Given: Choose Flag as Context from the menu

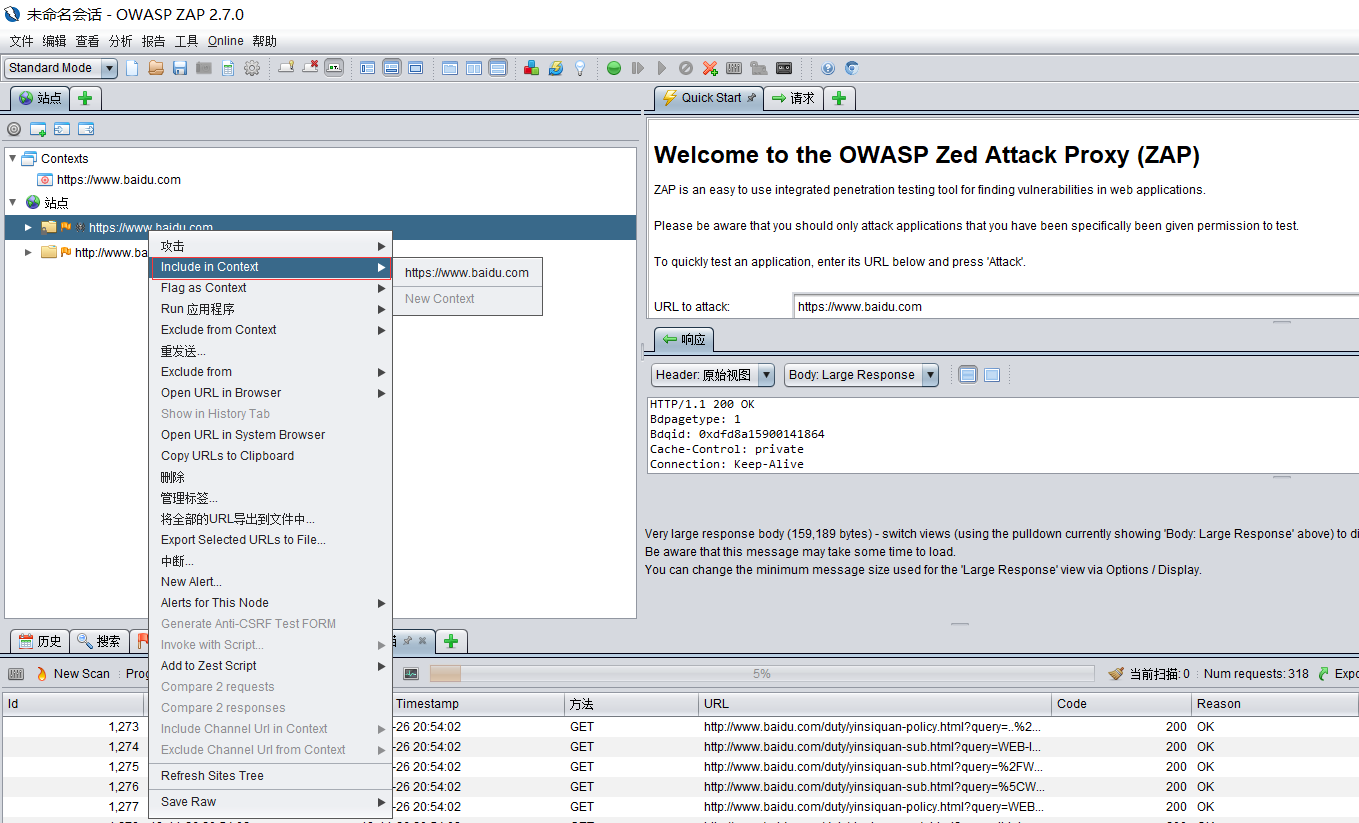Looking at the screenshot, I should click(270, 288).
